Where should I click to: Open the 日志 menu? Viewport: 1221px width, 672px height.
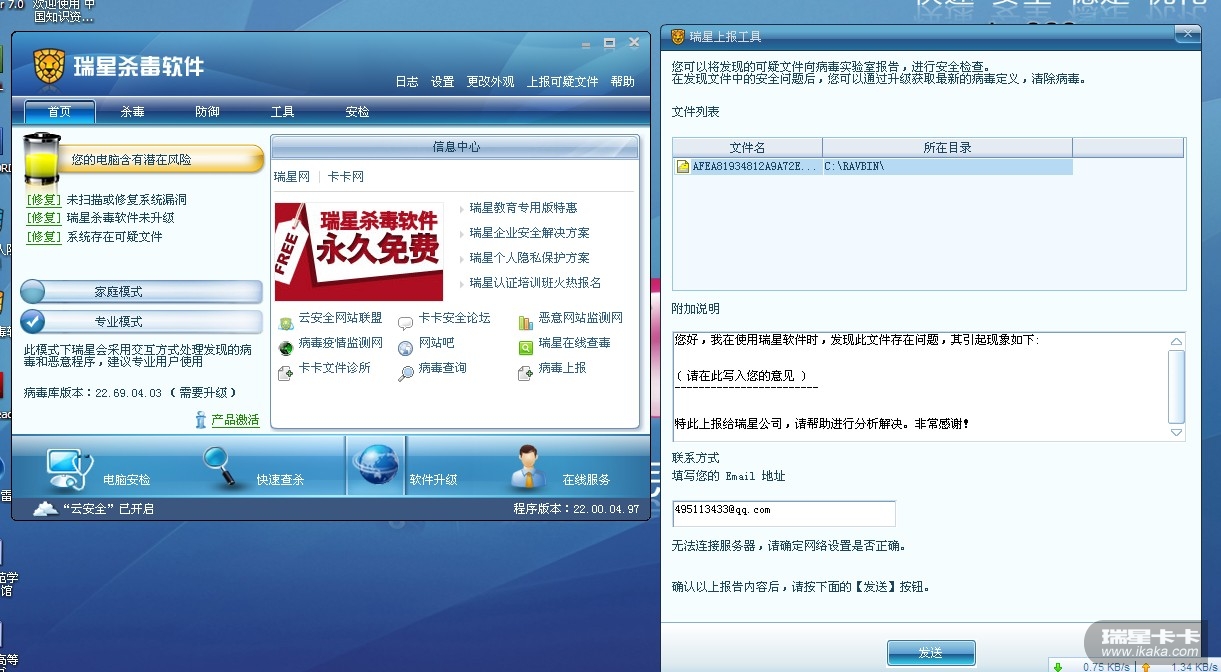[x=407, y=82]
